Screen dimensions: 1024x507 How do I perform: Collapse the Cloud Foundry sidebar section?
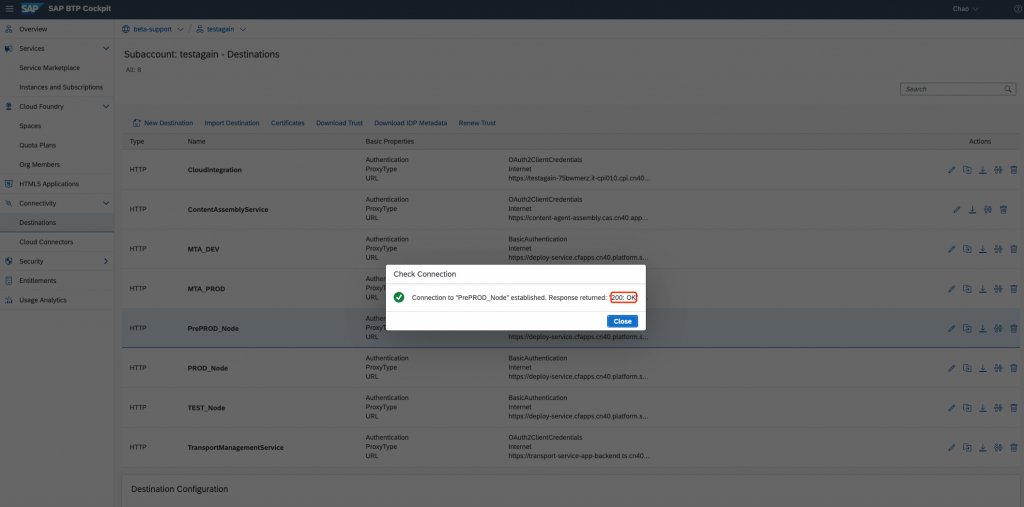point(106,106)
